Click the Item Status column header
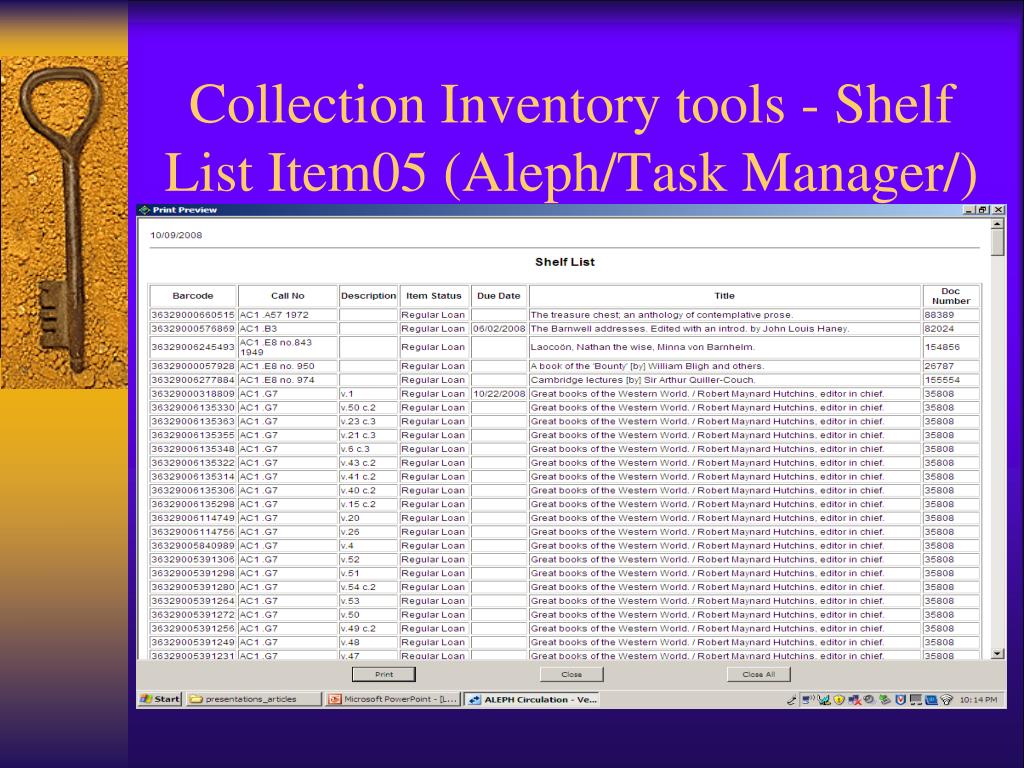Image resolution: width=1024 pixels, height=768 pixels. [x=434, y=296]
